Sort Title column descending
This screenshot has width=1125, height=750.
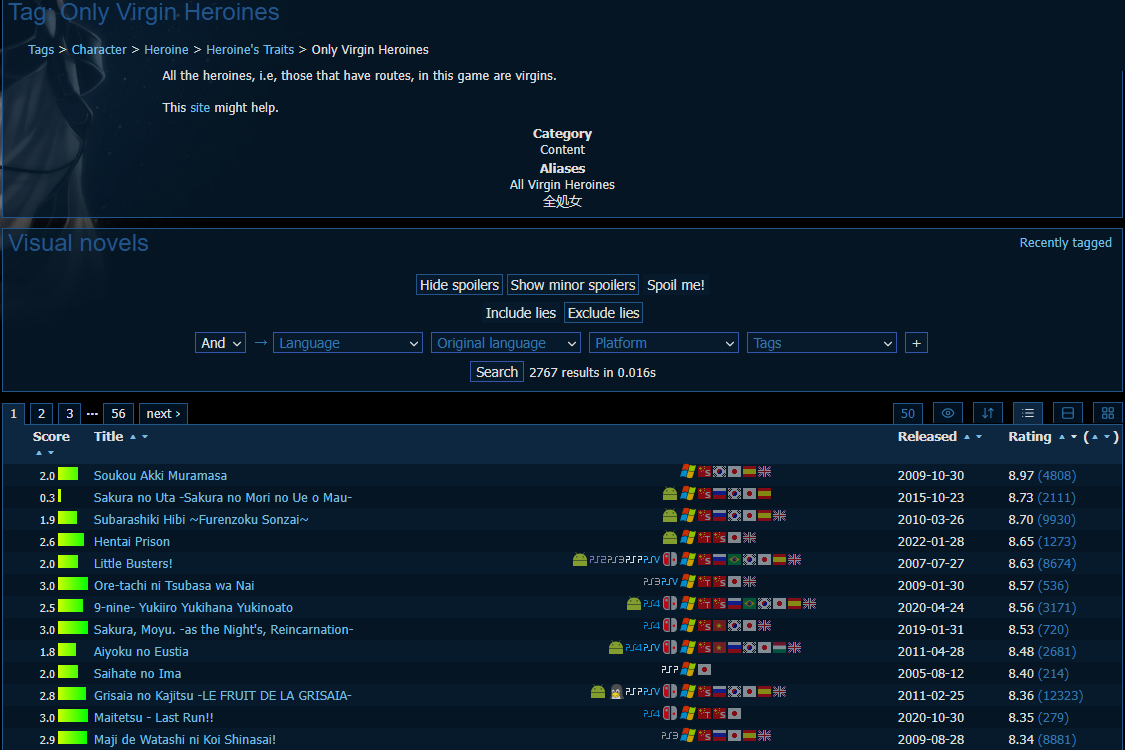tap(145, 436)
